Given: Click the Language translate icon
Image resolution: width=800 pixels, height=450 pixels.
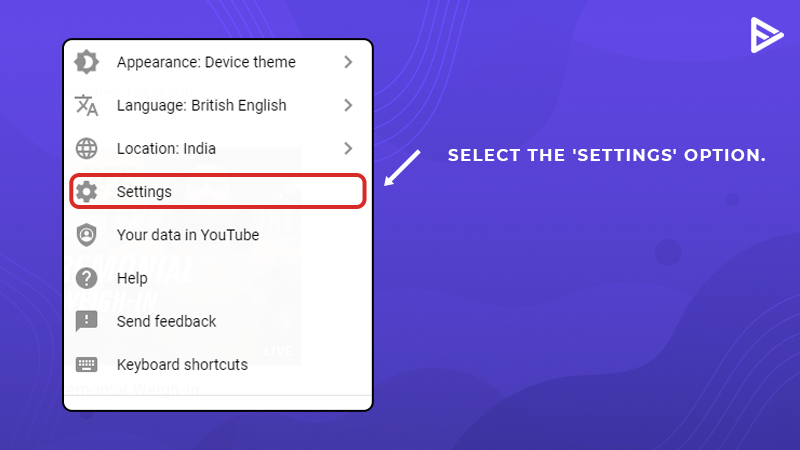Looking at the screenshot, I should 86,105.
